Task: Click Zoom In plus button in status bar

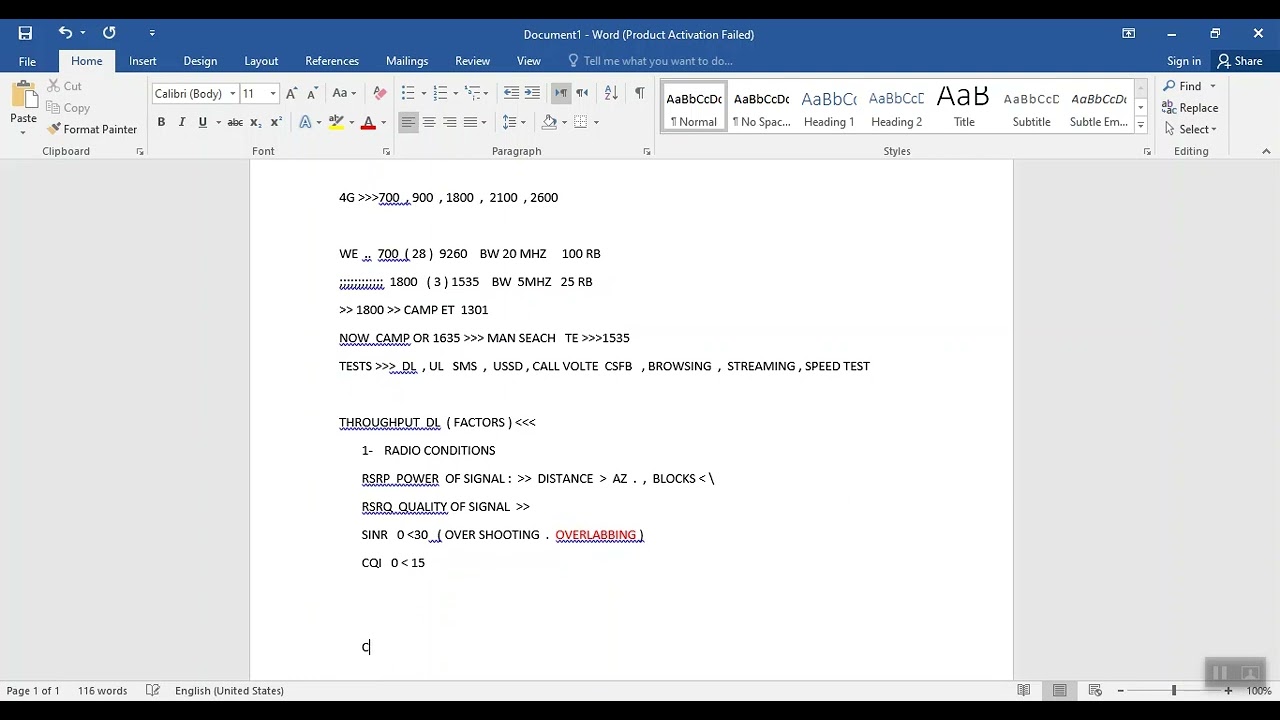Action: tap(1228, 690)
